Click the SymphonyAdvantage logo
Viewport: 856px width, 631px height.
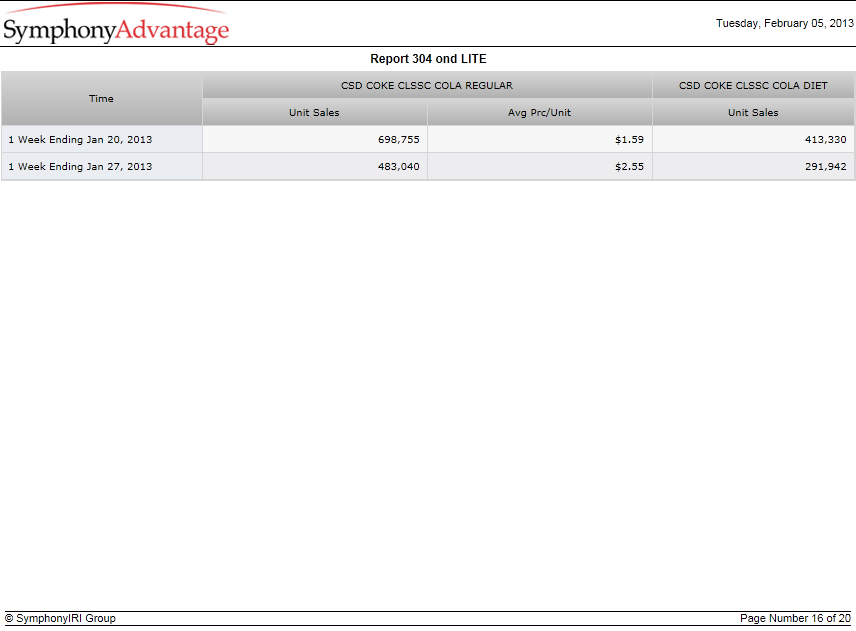[116, 24]
